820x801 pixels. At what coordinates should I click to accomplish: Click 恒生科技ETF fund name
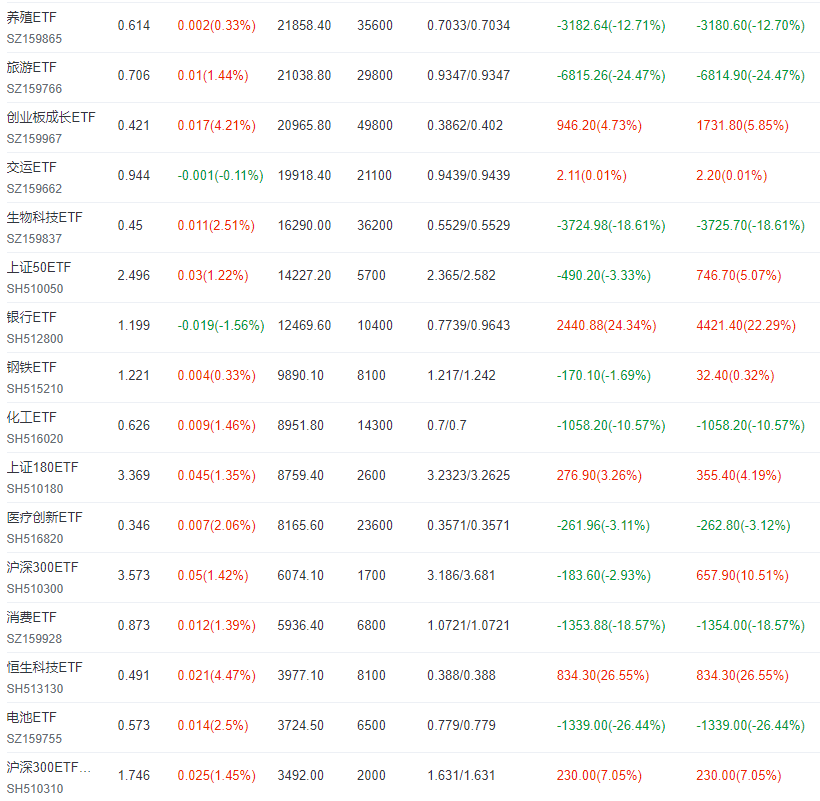[x=44, y=668]
